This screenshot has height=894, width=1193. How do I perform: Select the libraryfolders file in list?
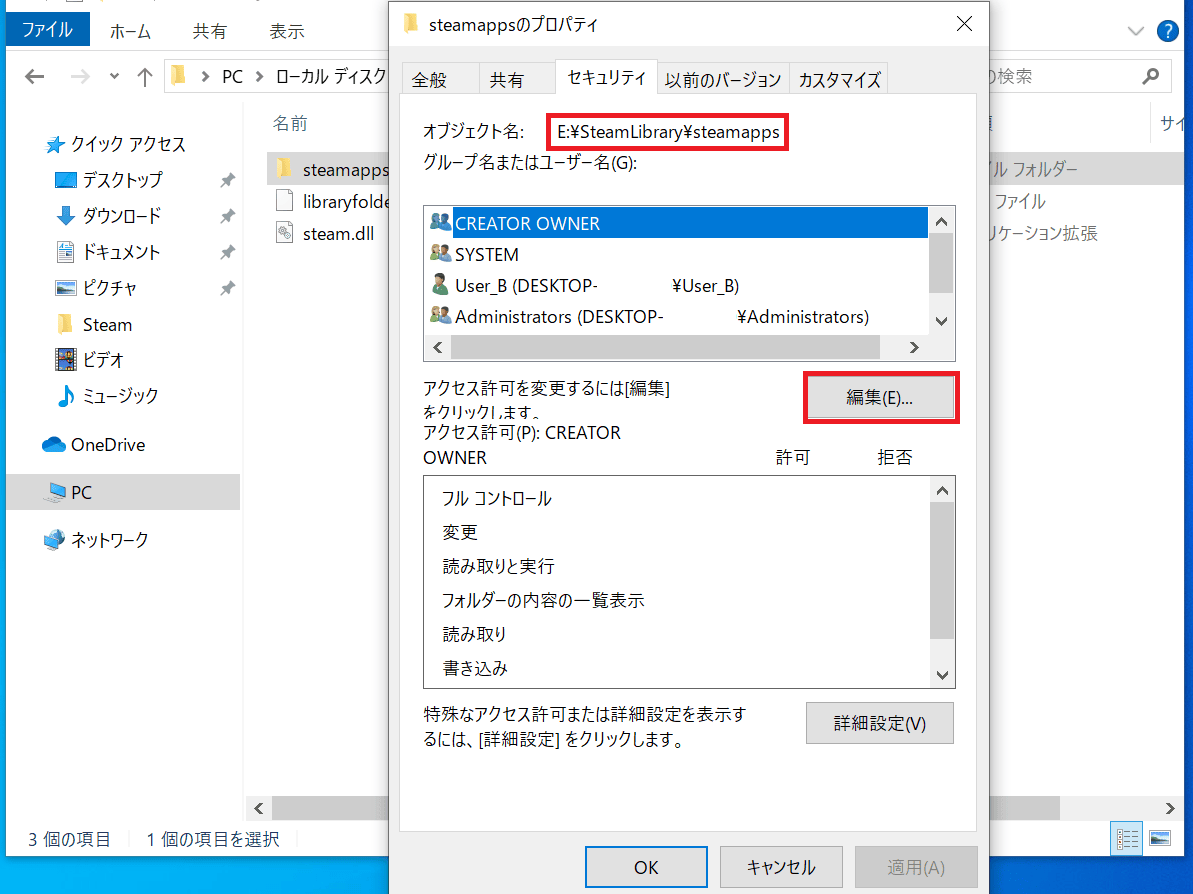click(x=332, y=202)
